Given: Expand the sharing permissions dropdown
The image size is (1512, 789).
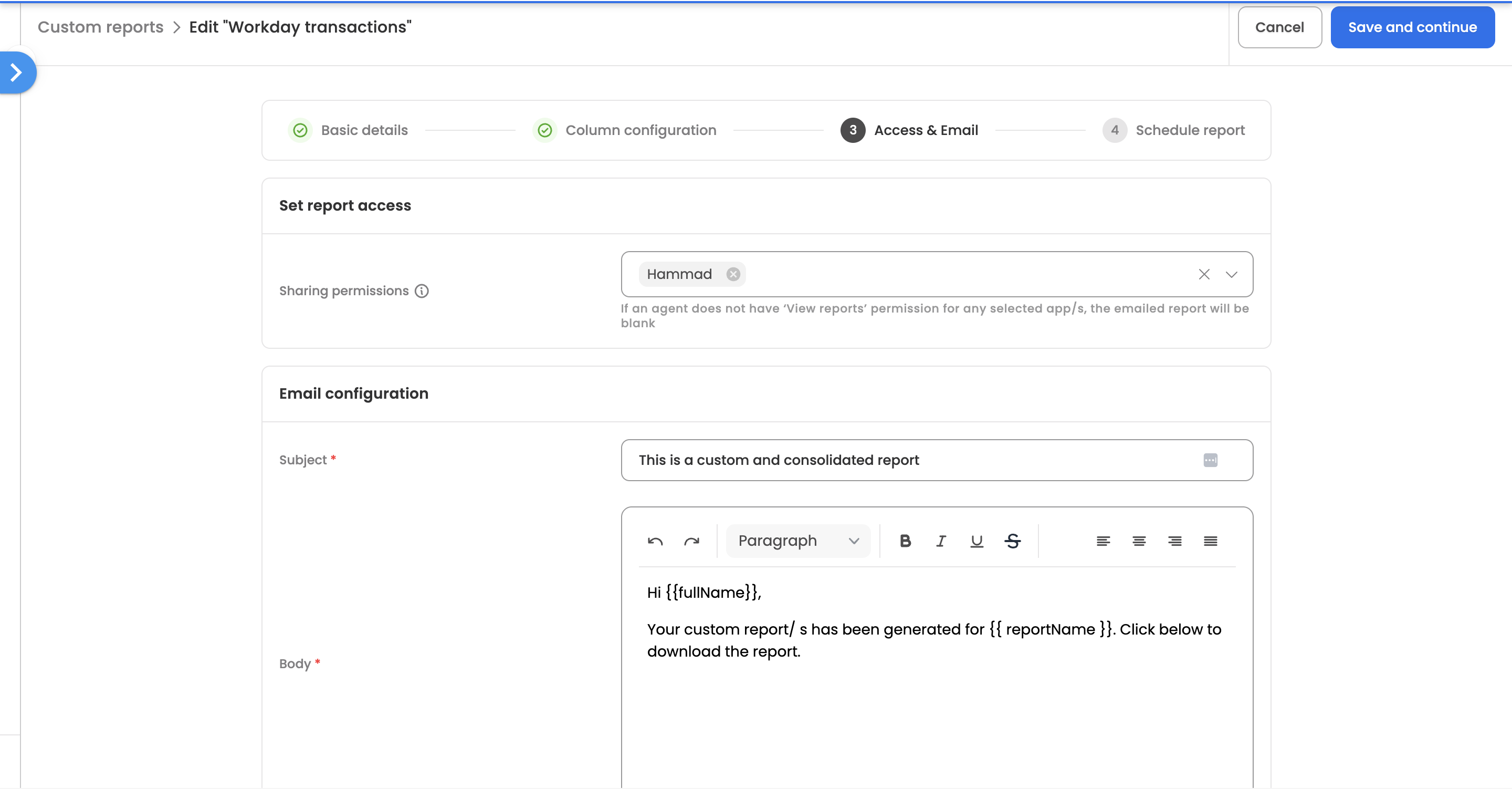Looking at the screenshot, I should tap(1232, 274).
